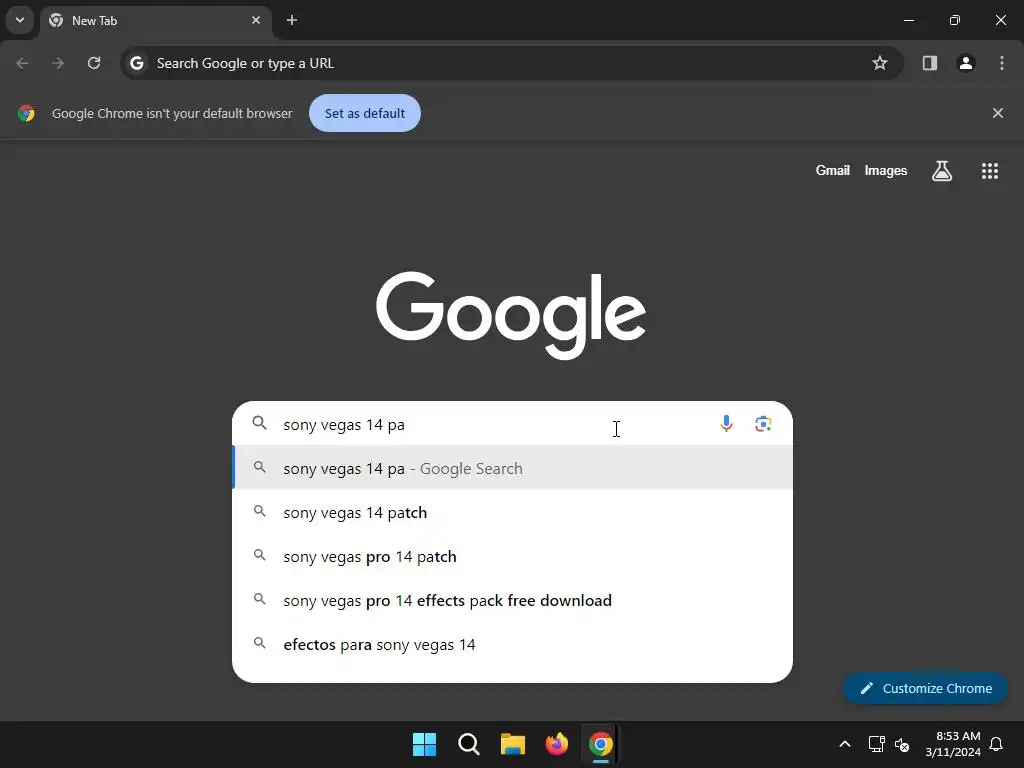Image resolution: width=1024 pixels, height=768 pixels.
Task: Open the Gmail link
Action: [832, 170]
